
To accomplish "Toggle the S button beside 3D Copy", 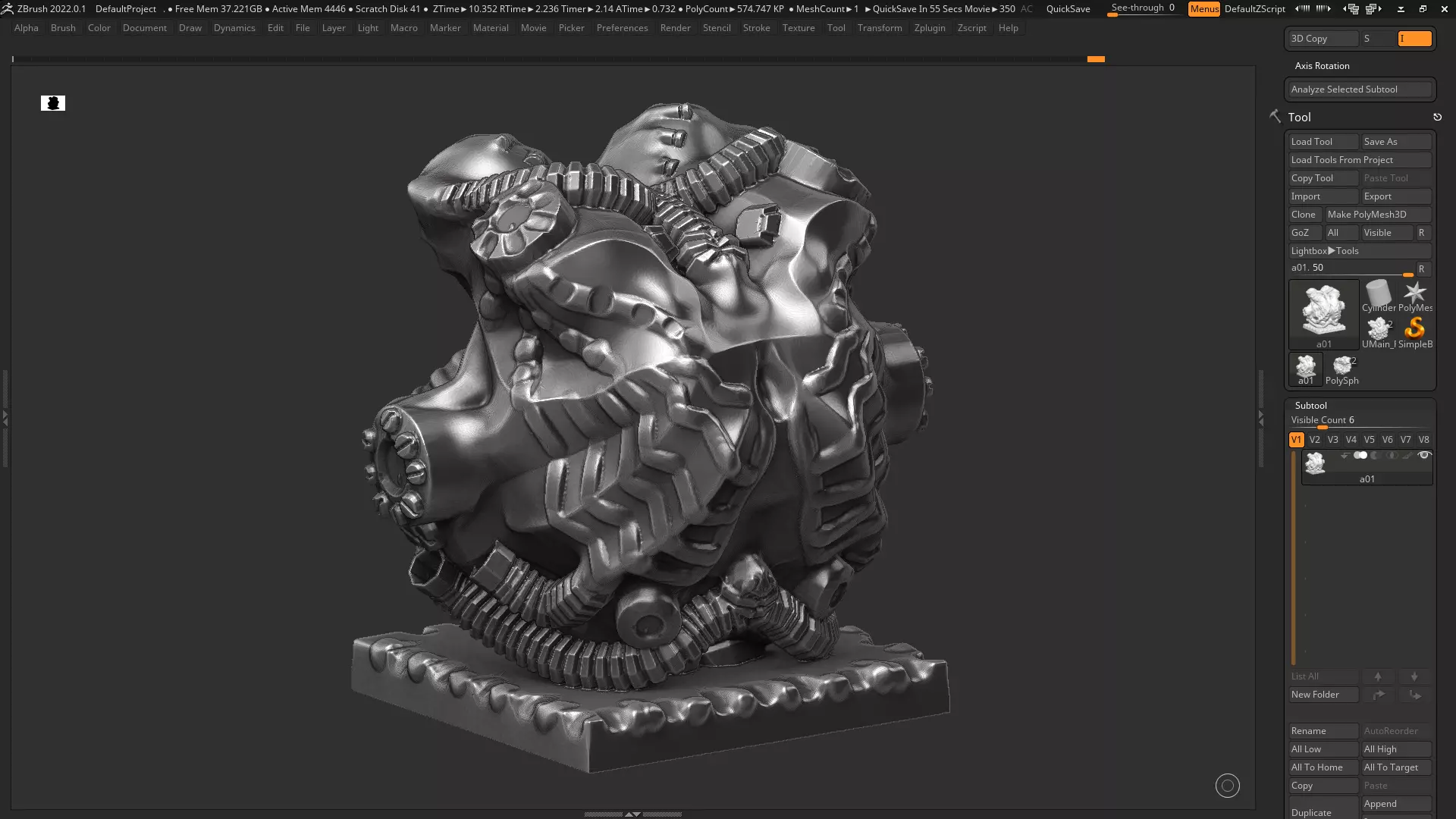I will click(1378, 39).
